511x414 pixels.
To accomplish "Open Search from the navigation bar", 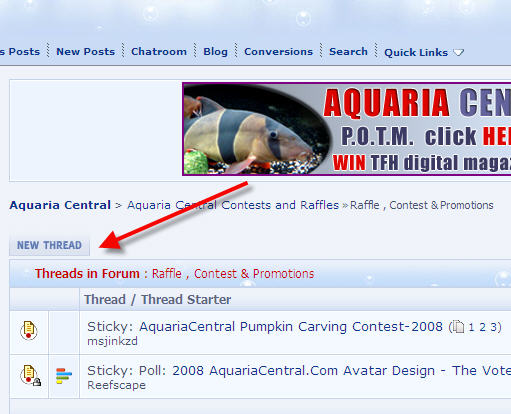I will pyautogui.click(x=348, y=52).
